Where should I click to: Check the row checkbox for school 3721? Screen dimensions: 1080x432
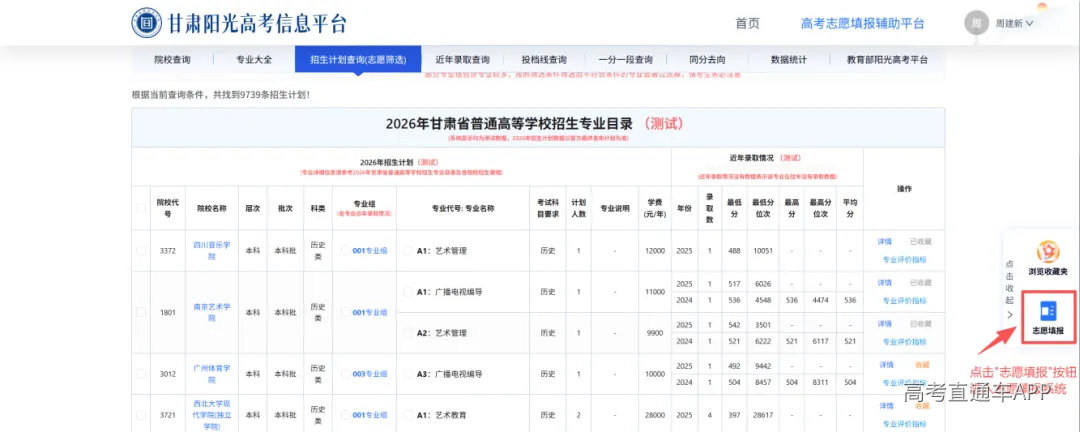coord(141,415)
